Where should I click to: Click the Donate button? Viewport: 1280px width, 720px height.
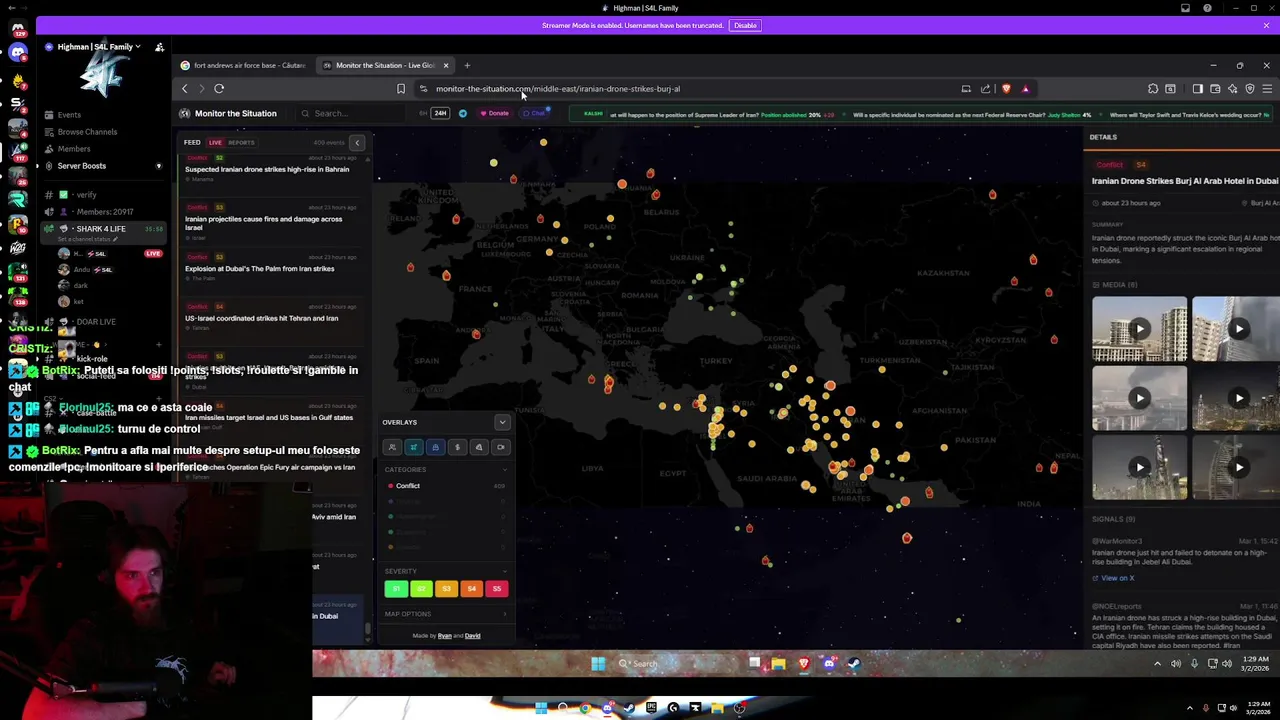(495, 113)
